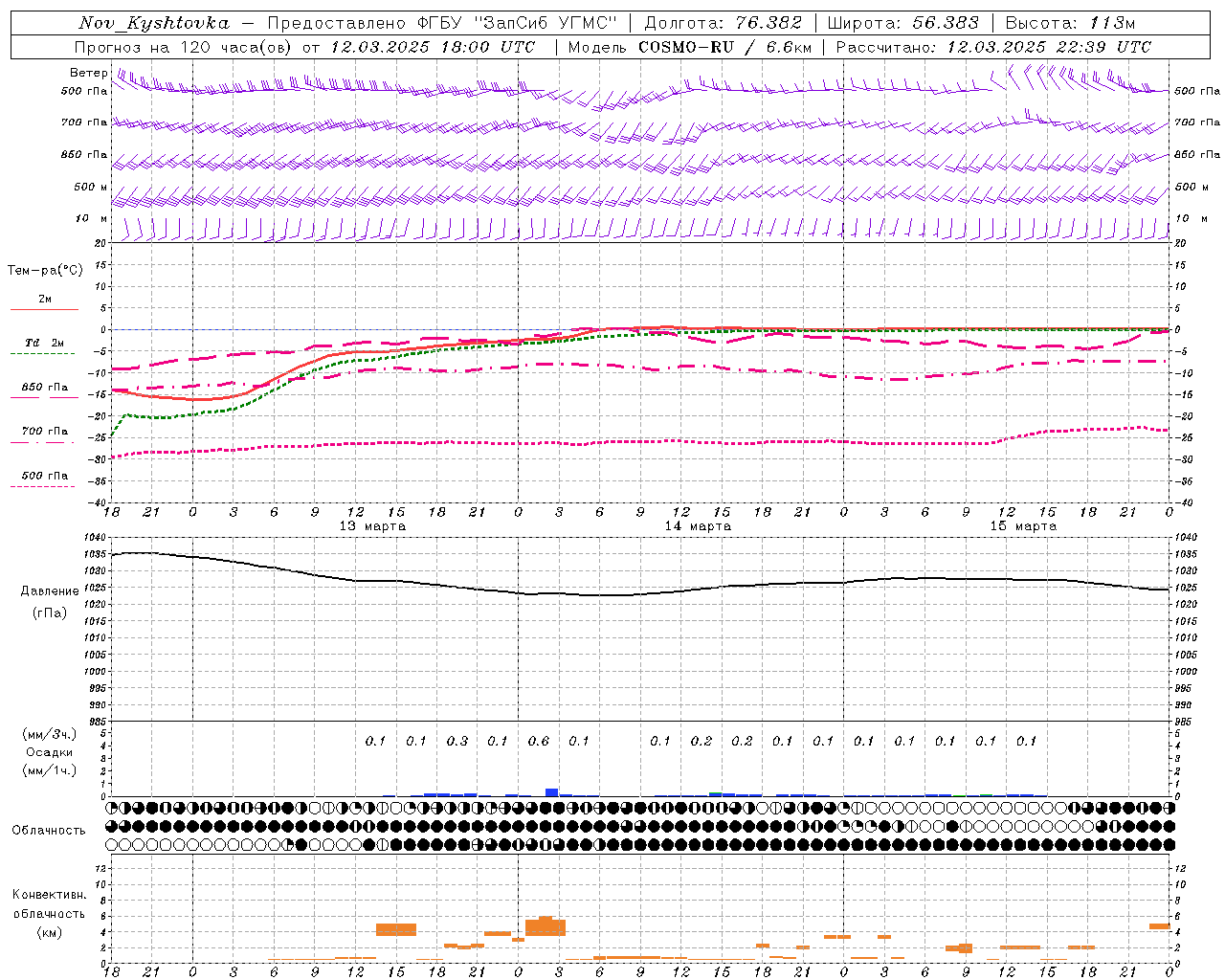Click the model name "COSMO-RU / 6.6км"
Image resolution: width=1225 pixels, height=980 pixels.
point(724,47)
